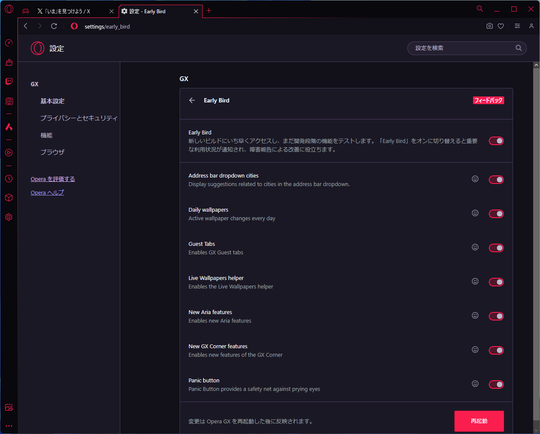Open History clock icon in sidebar
Viewport: 540px width, 434px height.
9,178
